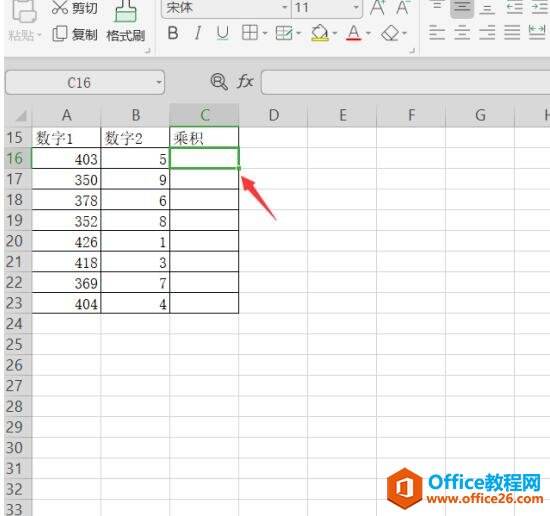Click the 乘积 header cell
550x516 pixels.
coord(204,138)
